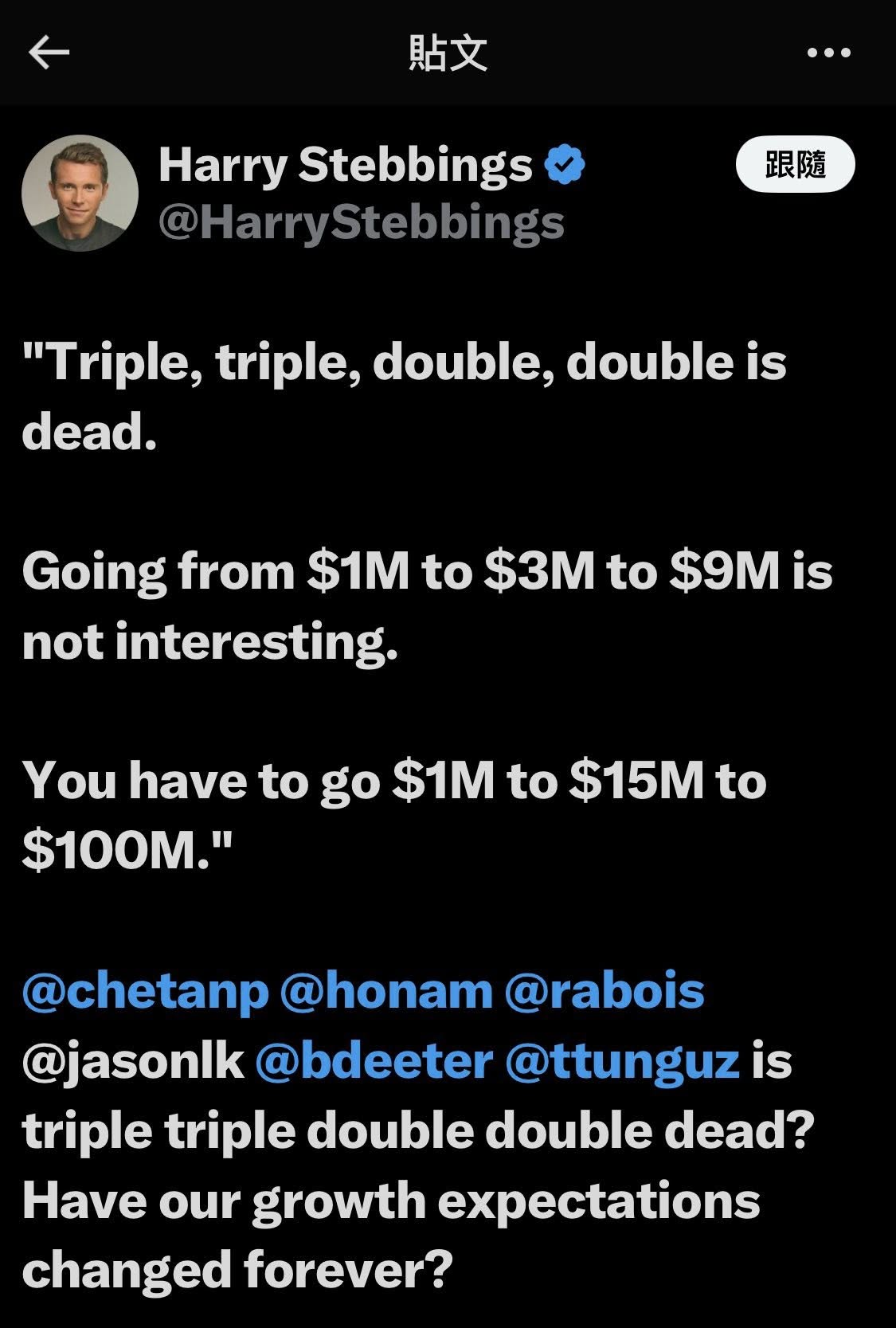Open Harry Stebbings' profile picture

pos(80,194)
